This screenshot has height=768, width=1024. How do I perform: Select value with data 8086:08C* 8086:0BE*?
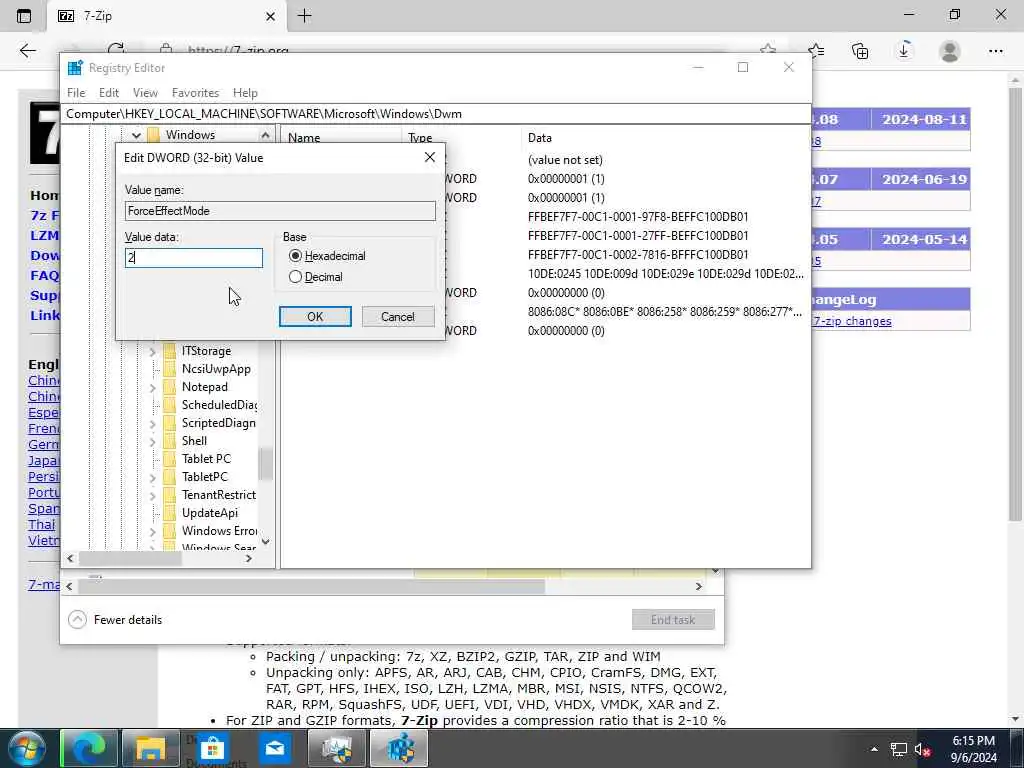click(664, 312)
